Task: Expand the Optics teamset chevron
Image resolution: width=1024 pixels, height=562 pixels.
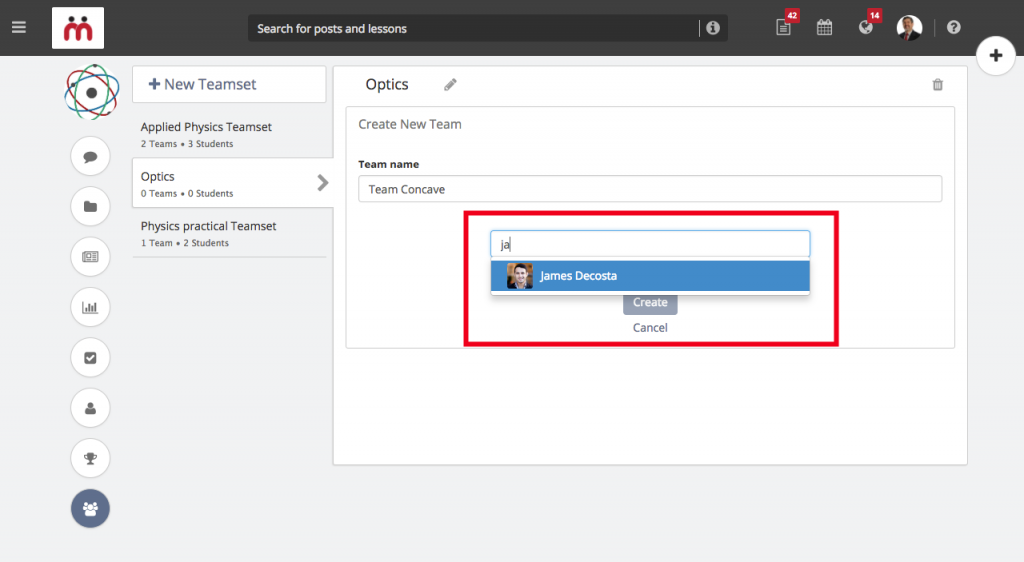Action: coord(323,183)
